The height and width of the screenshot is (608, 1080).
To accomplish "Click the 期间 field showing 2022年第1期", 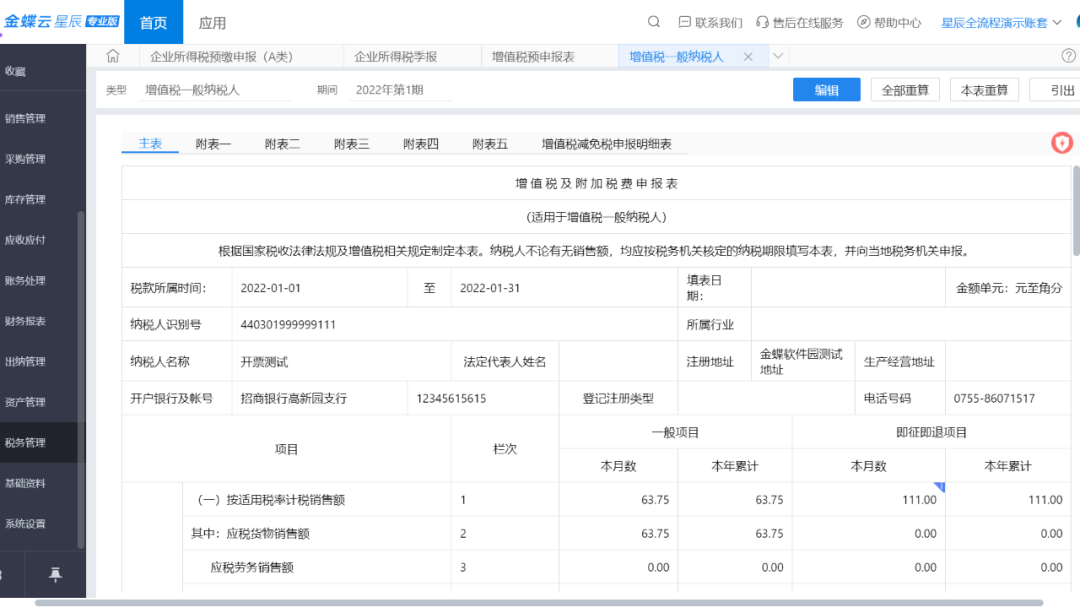I will [390, 90].
